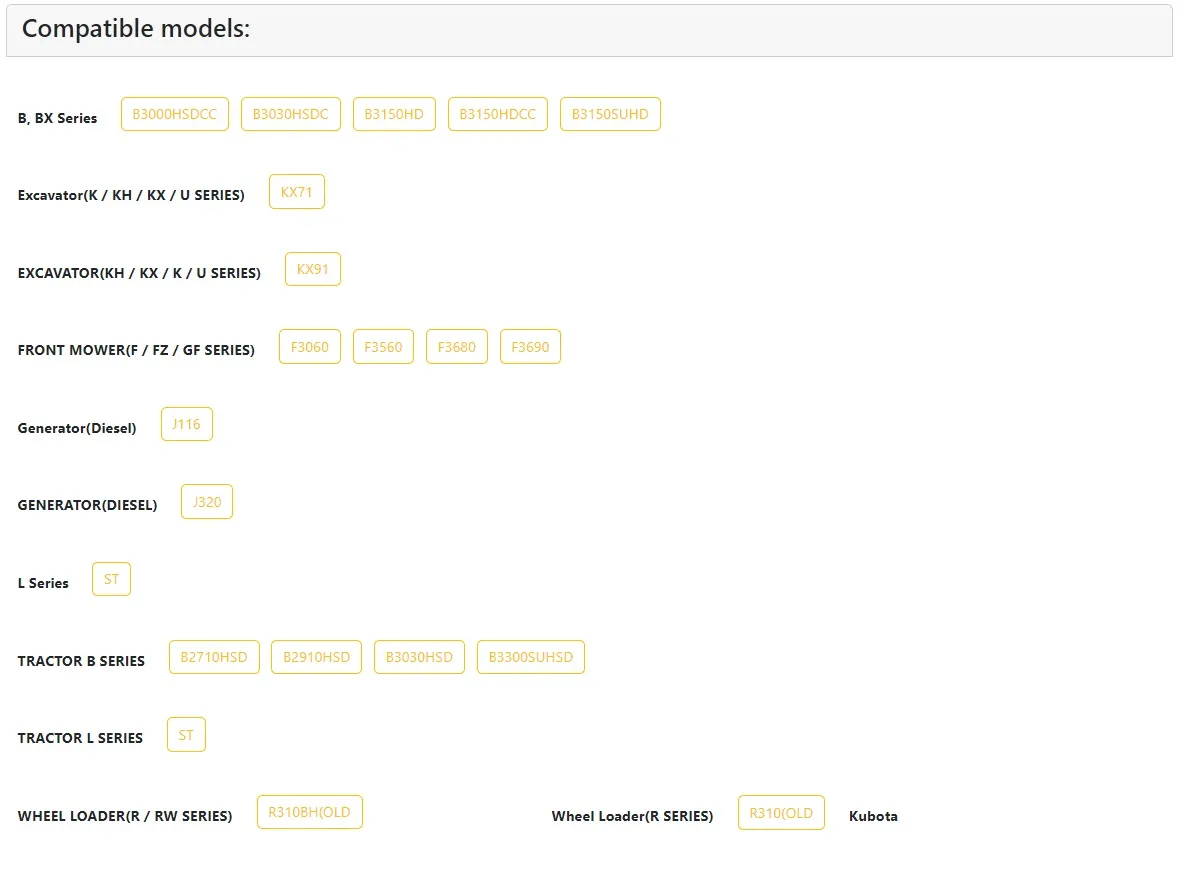
Task: Select the F3560 front mower tag
Action: [x=383, y=347]
